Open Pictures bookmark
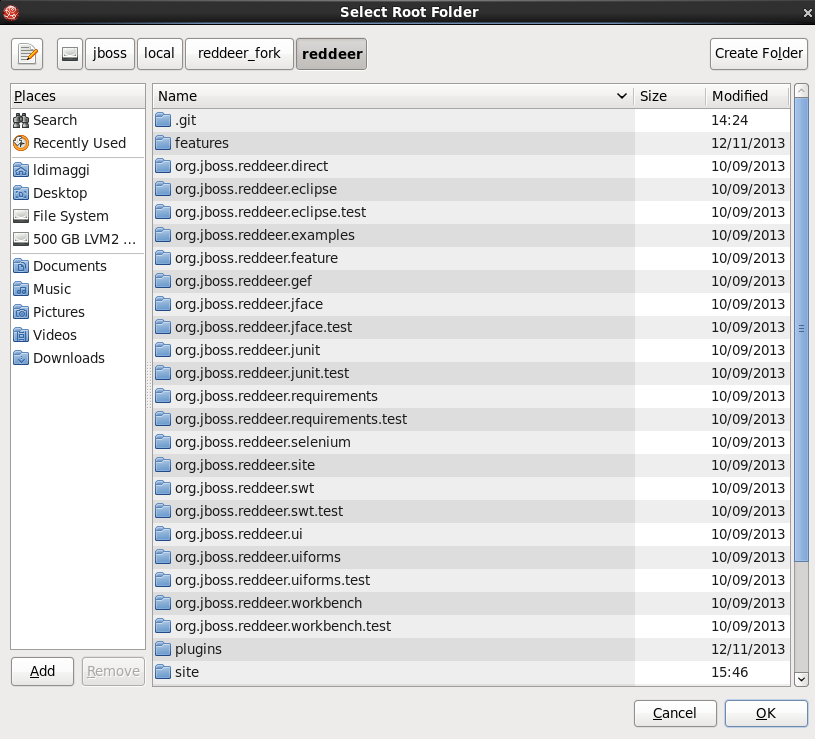 (x=78, y=312)
